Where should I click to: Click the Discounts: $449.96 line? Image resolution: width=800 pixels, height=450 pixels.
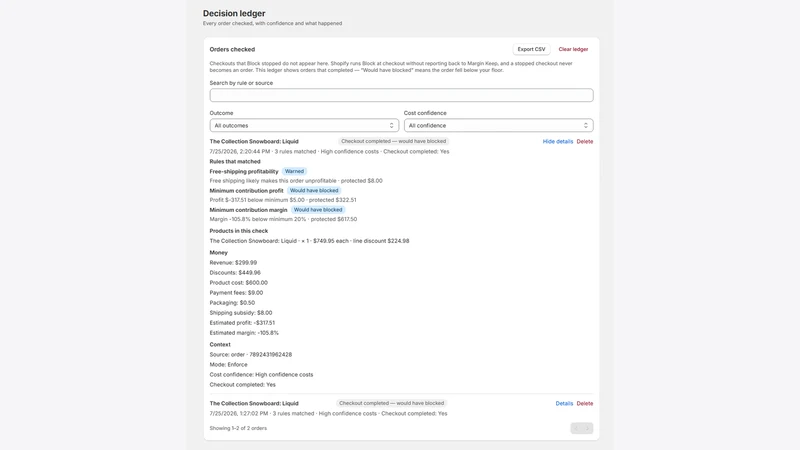(235, 272)
